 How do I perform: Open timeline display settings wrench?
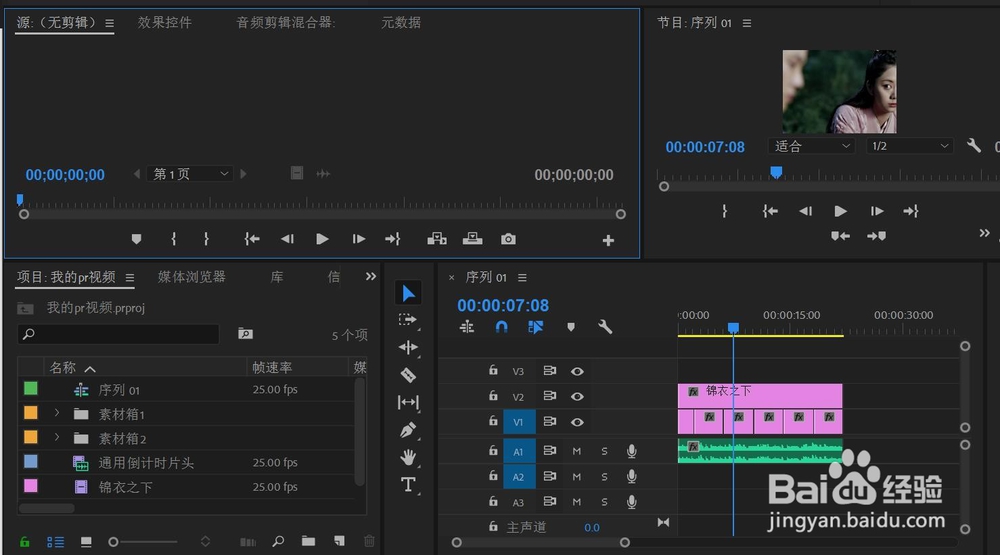605,327
